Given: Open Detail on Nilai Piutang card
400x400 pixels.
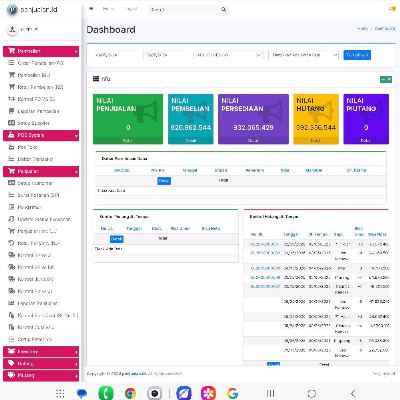Looking at the screenshot, I should coord(366,141).
